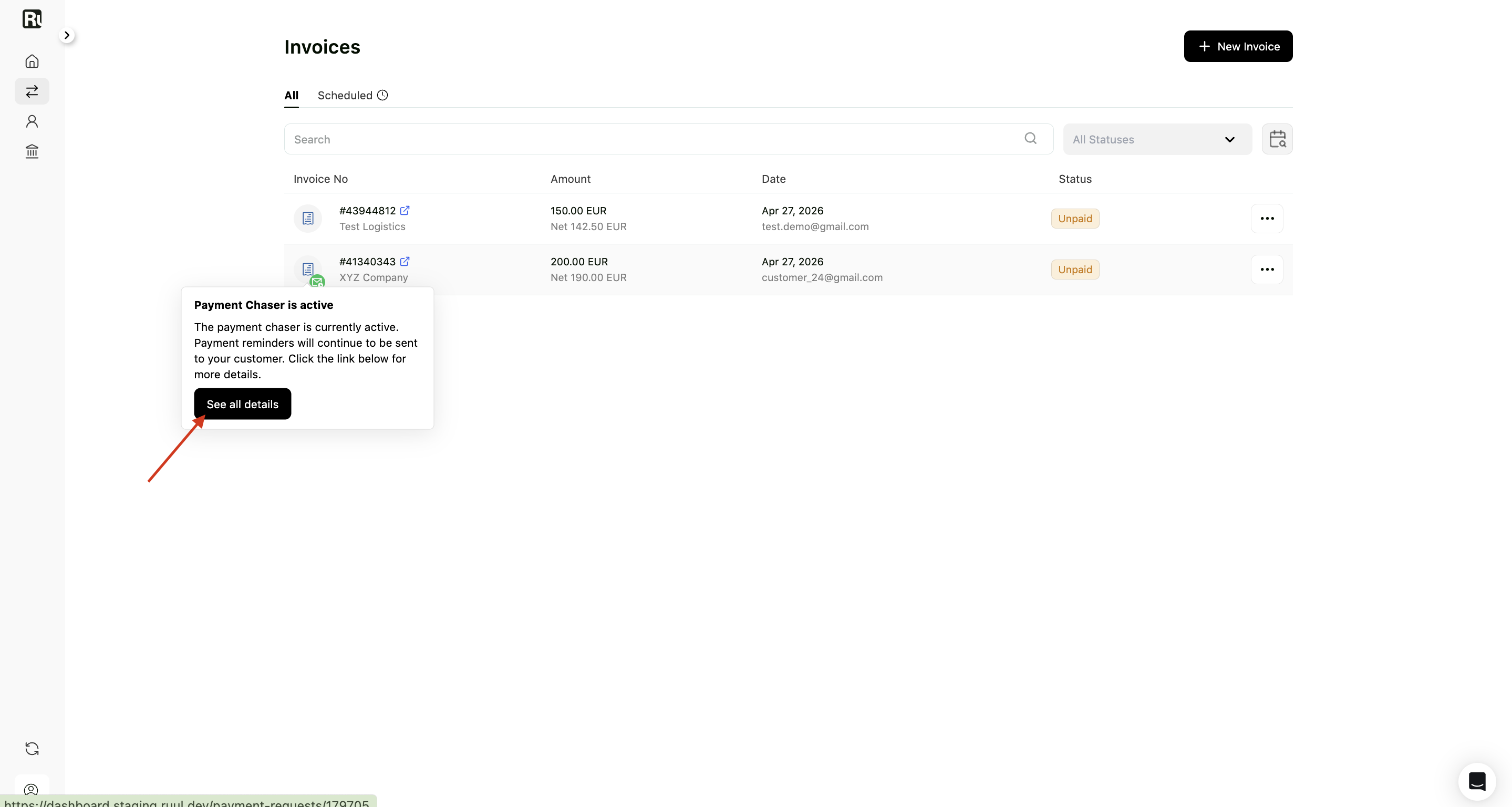Click the clock icon beside Scheduled
The image size is (1512, 807).
[x=382, y=95]
